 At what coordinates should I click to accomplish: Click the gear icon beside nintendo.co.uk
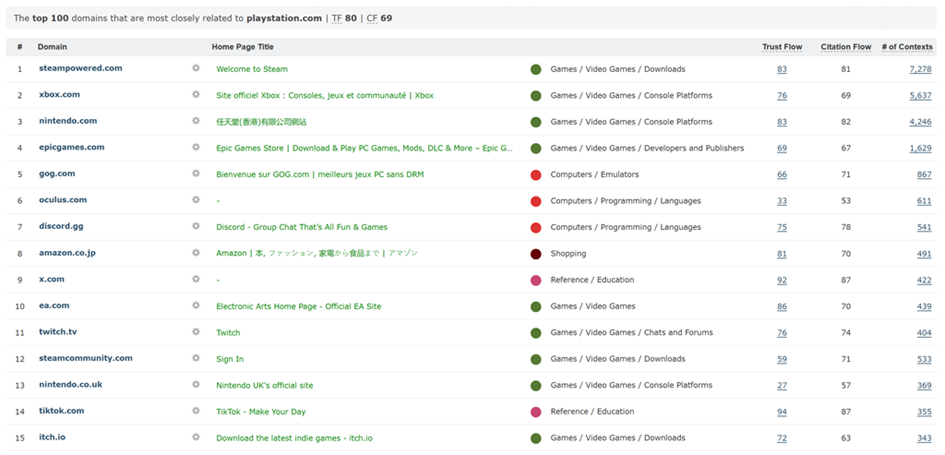196,384
